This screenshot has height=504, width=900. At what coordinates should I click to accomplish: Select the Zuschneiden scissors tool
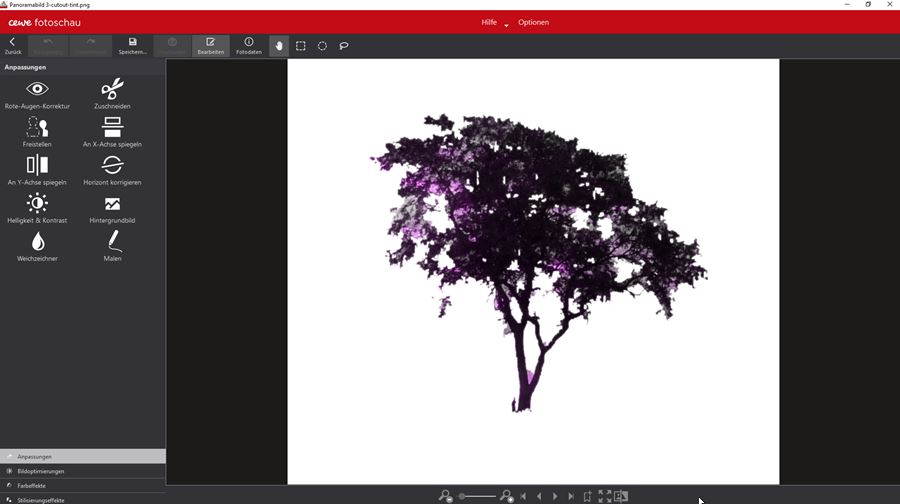coord(112,90)
